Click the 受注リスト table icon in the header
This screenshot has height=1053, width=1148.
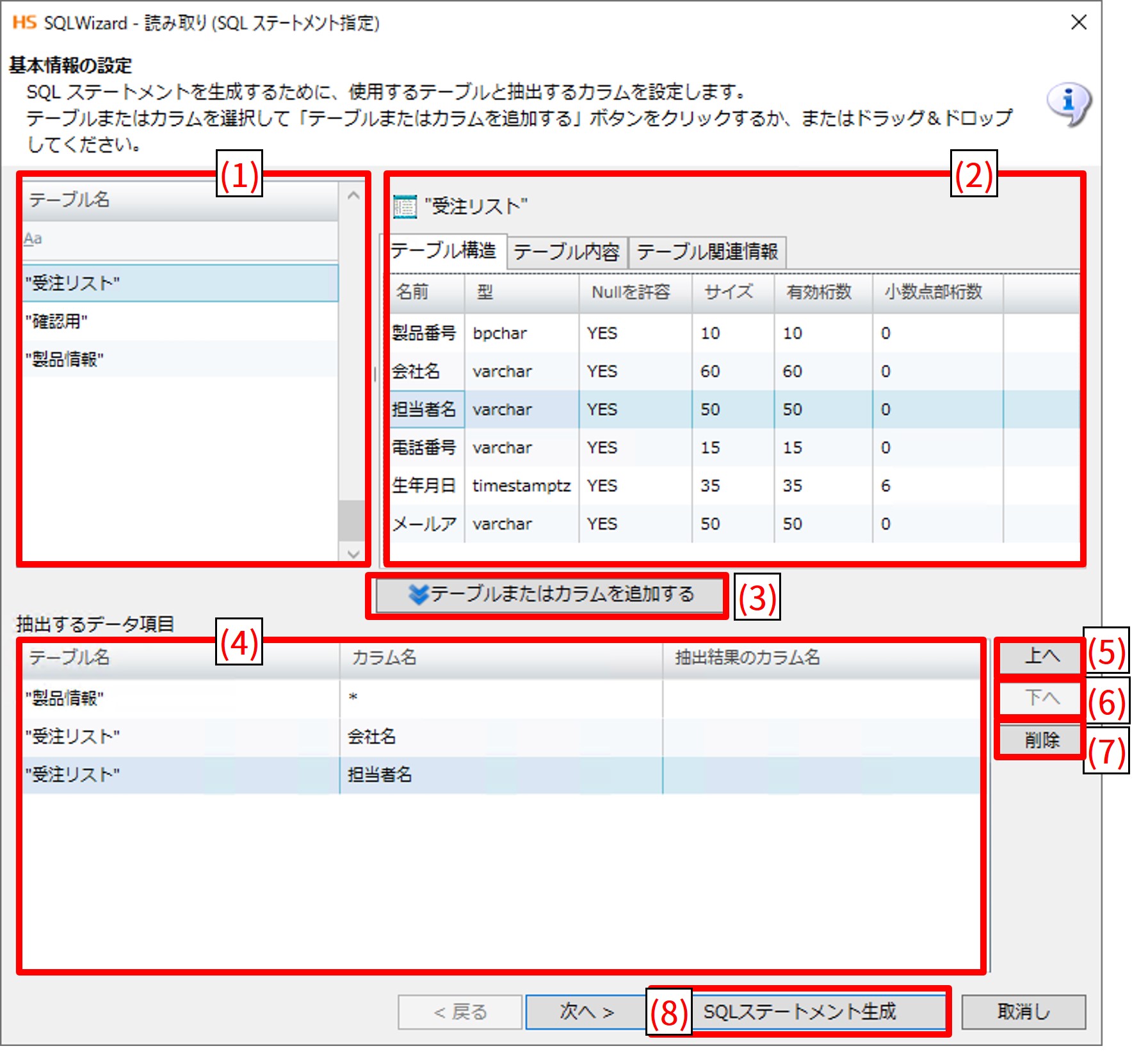point(404,206)
